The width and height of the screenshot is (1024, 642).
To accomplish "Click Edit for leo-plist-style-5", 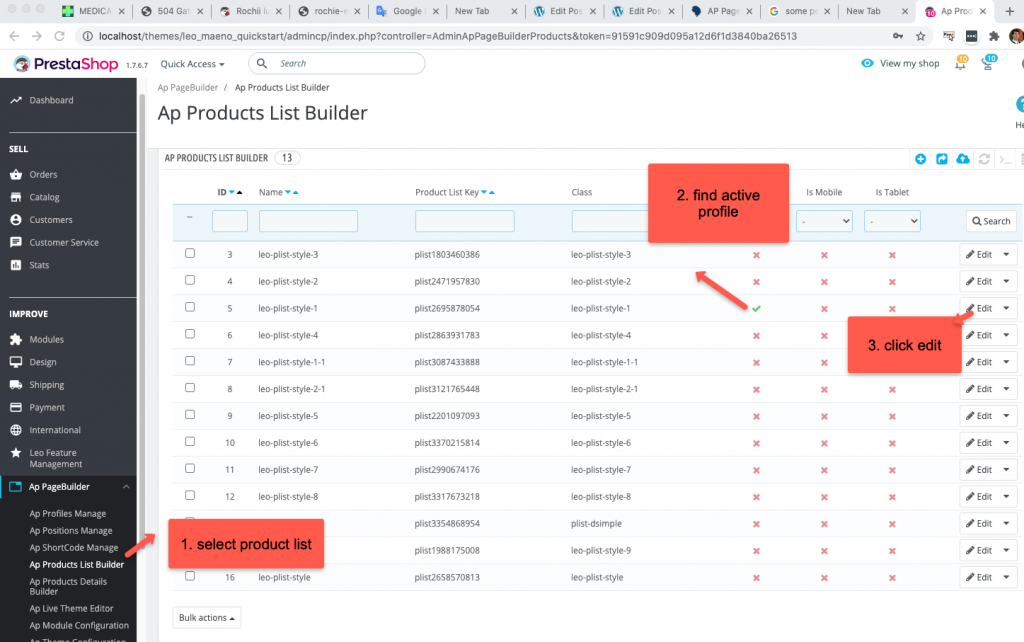I will (x=981, y=415).
